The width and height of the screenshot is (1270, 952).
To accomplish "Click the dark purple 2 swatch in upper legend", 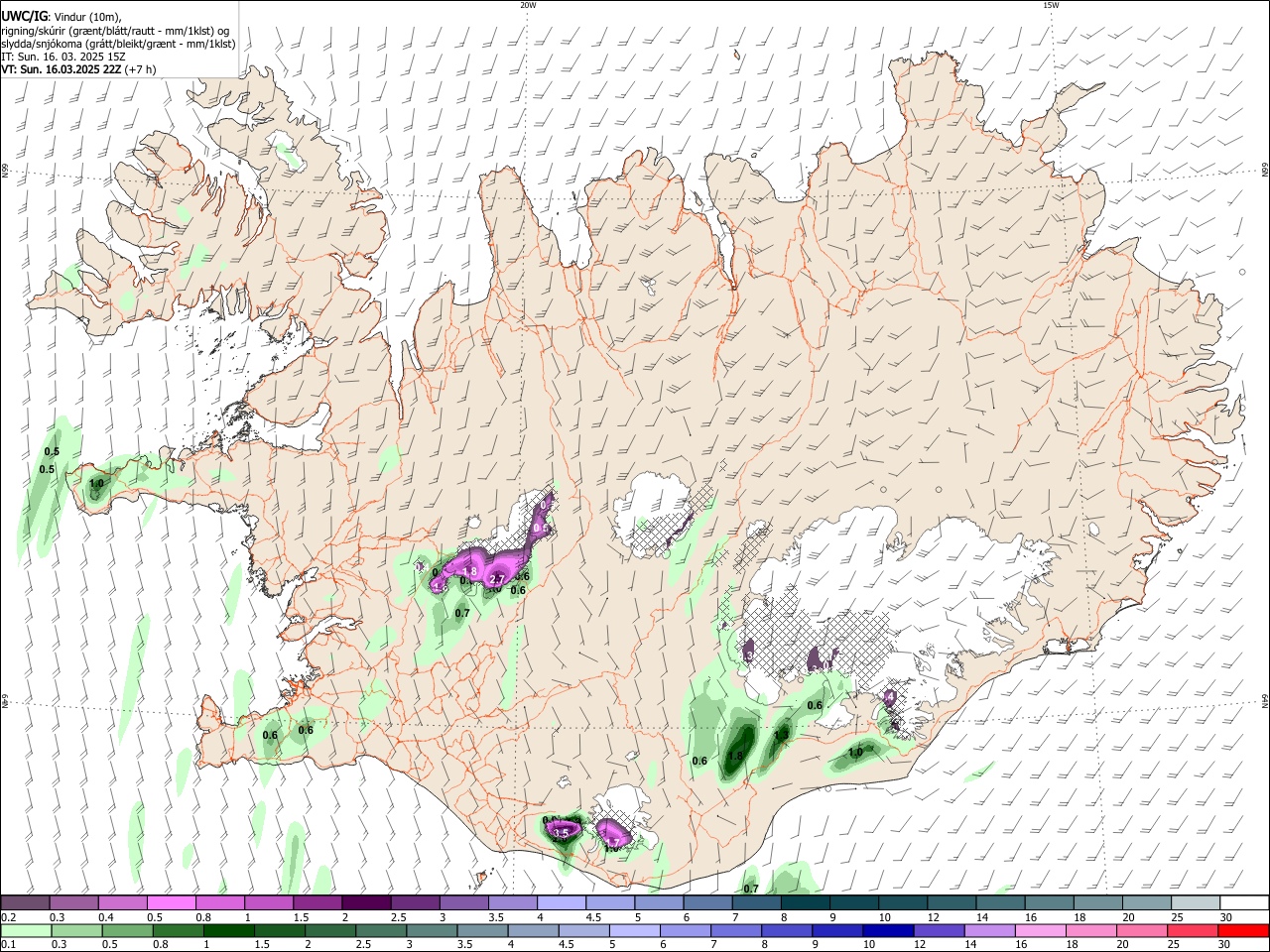I will coord(366,903).
